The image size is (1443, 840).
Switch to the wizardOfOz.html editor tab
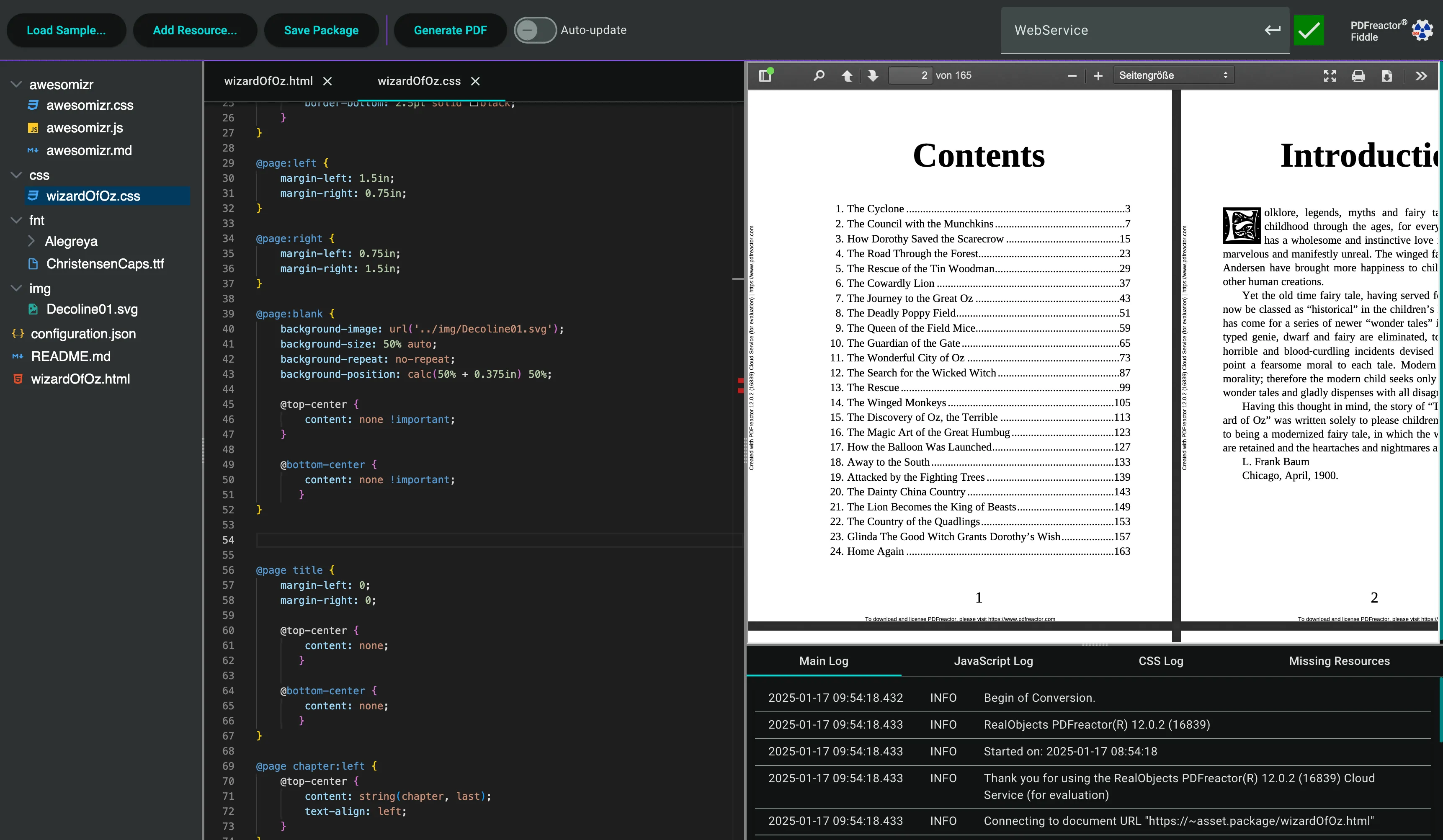pyautogui.click(x=268, y=81)
